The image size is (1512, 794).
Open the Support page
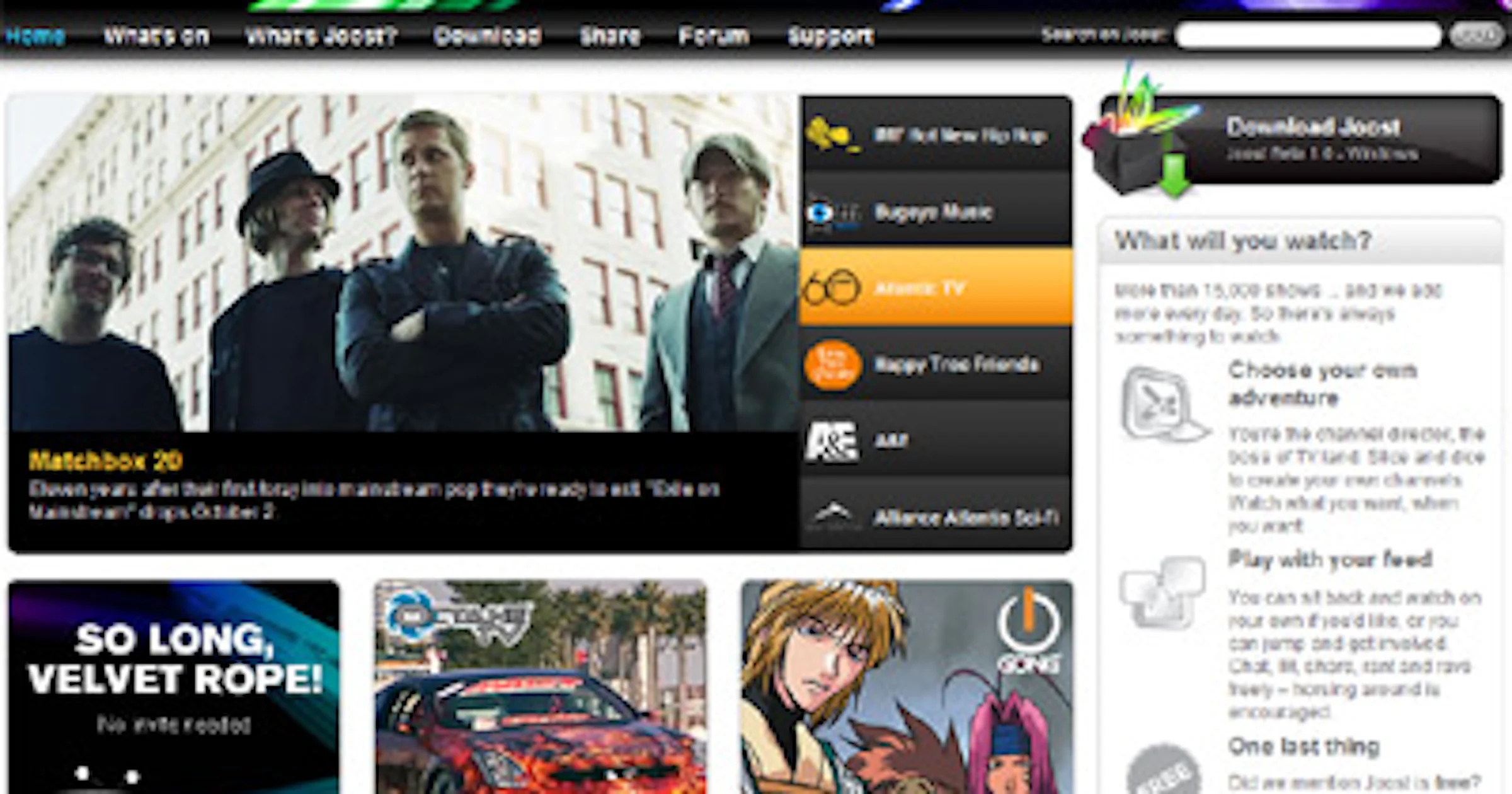[830, 36]
